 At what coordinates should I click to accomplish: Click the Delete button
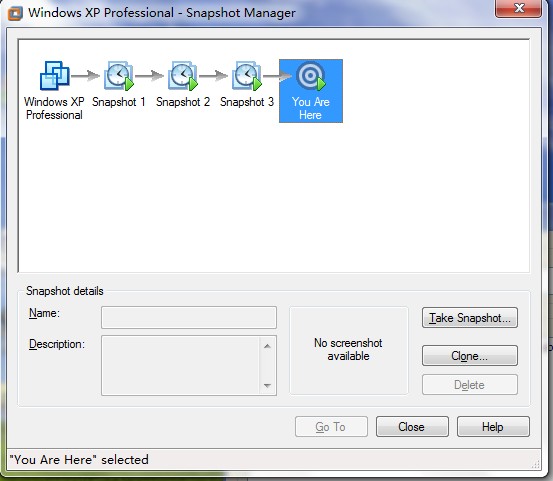click(x=470, y=385)
